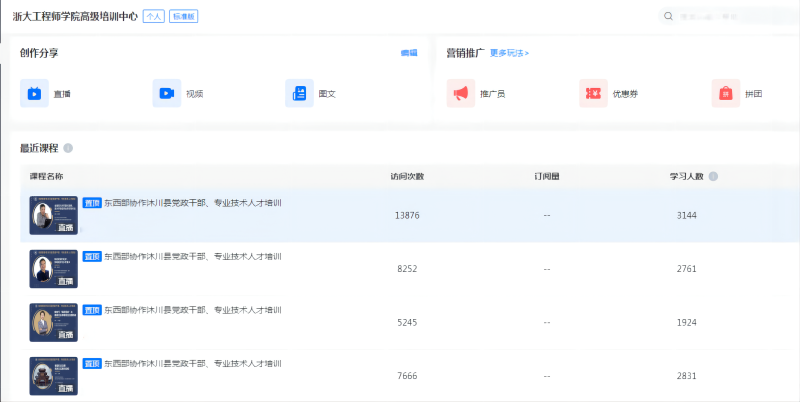
Task: Open thumbnail of course with 7666 visits
Action: [53, 375]
